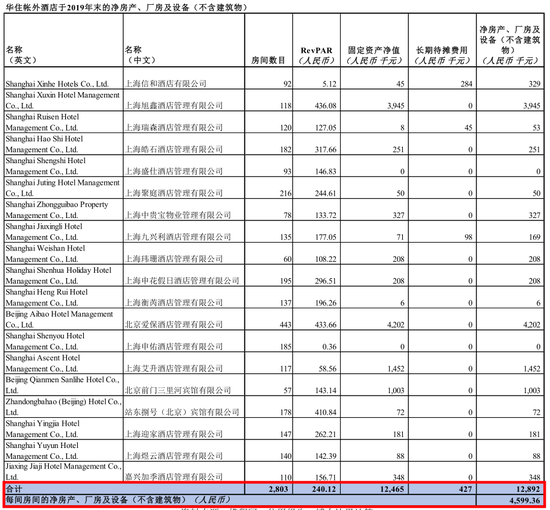Screen dimensions: 550x510
Task: Click the Chinese name 北京爱保酒店管理有限公司
Action: coord(174,324)
